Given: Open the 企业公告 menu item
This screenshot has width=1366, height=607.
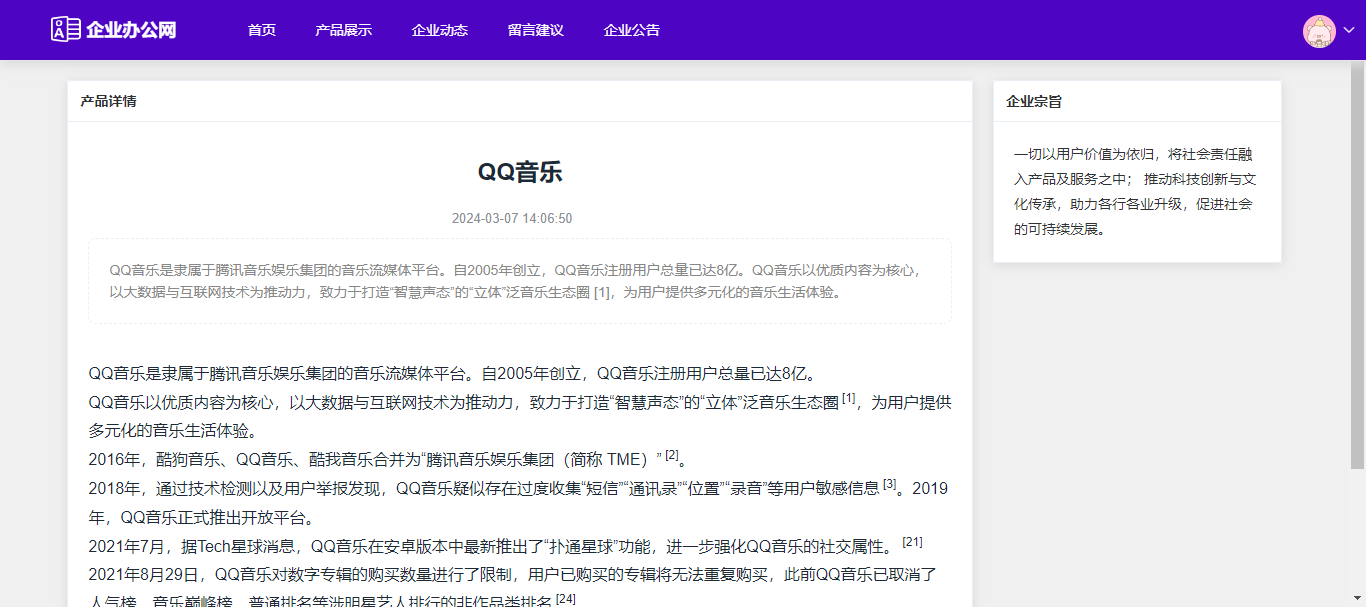Looking at the screenshot, I should (x=632, y=30).
